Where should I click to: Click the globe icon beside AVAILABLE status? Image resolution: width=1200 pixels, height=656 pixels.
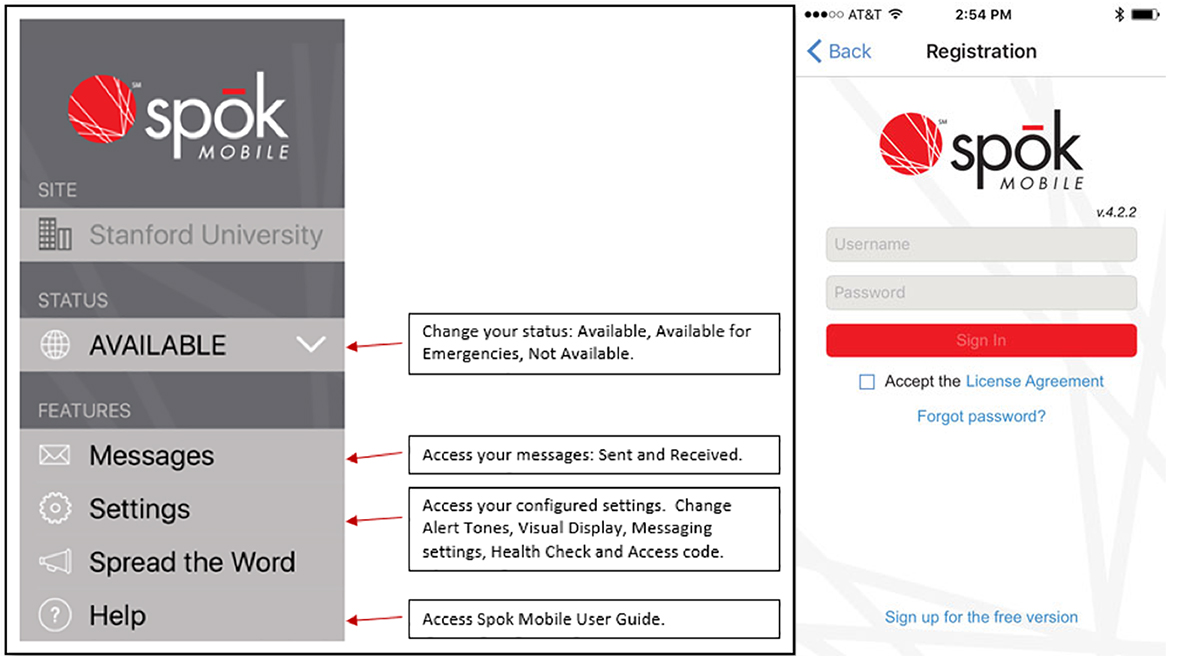pyautogui.click(x=55, y=345)
